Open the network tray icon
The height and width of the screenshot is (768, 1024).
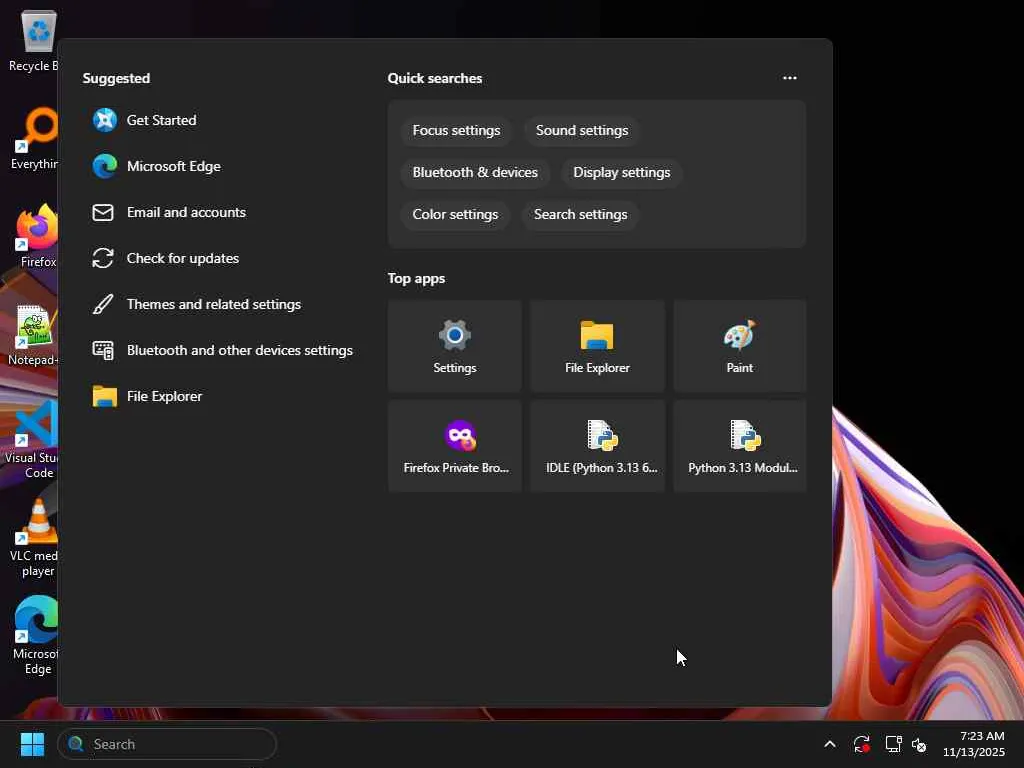[893, 744]
